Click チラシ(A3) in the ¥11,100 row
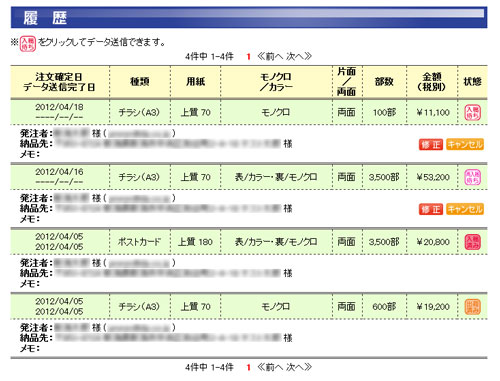The image size is (500, 381). [139, 113]
